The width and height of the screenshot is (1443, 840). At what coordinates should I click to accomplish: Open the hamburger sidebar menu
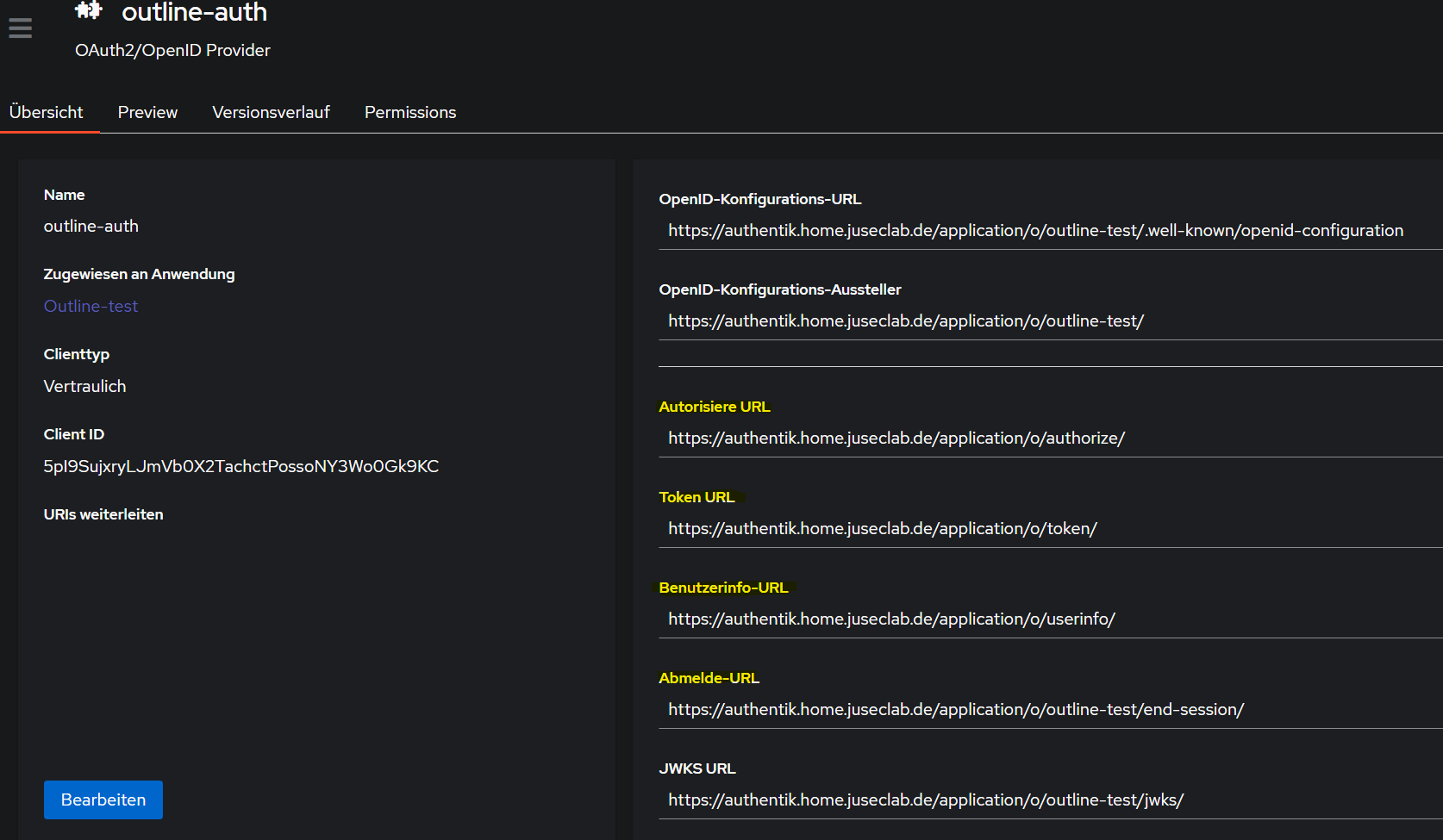21,28
